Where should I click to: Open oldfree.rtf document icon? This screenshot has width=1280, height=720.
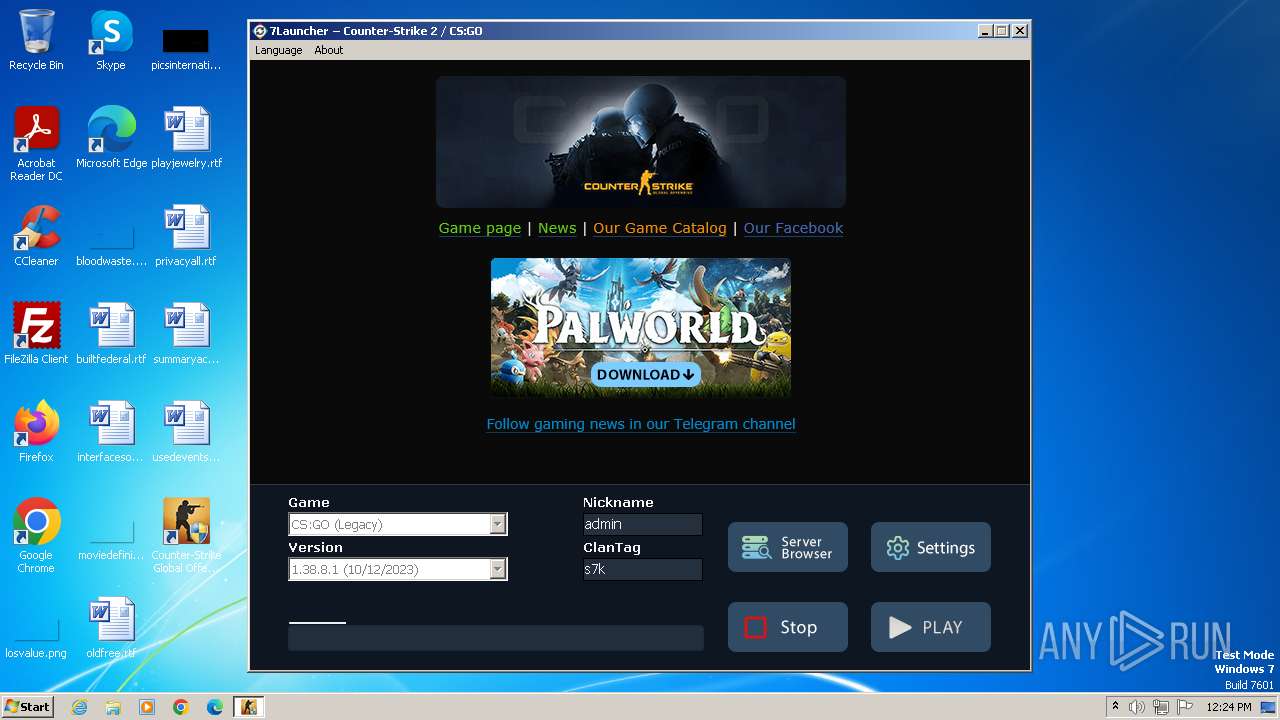(x=111, y=628)
